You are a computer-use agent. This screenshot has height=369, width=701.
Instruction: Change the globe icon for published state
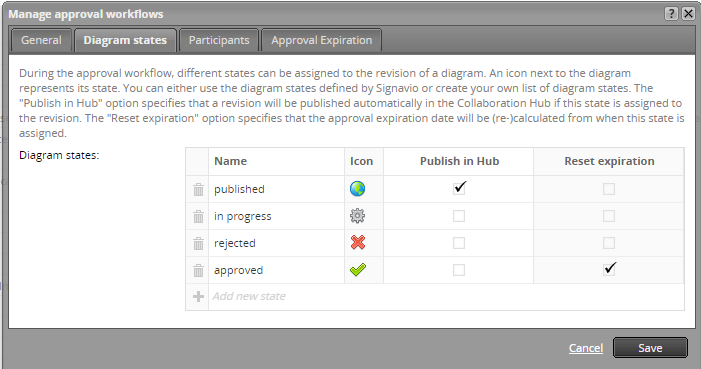click(357, 189)
